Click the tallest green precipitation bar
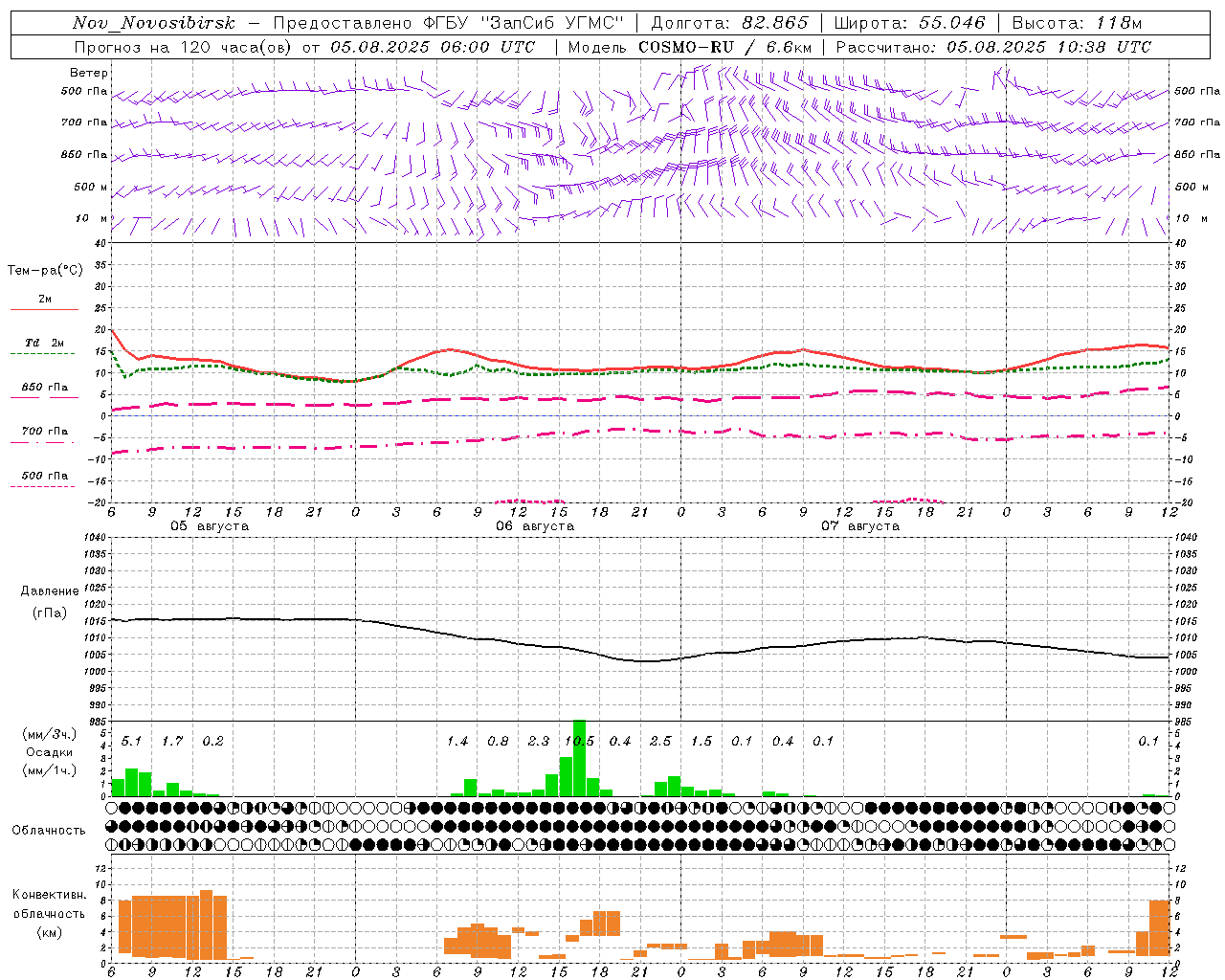 point(579,758)
